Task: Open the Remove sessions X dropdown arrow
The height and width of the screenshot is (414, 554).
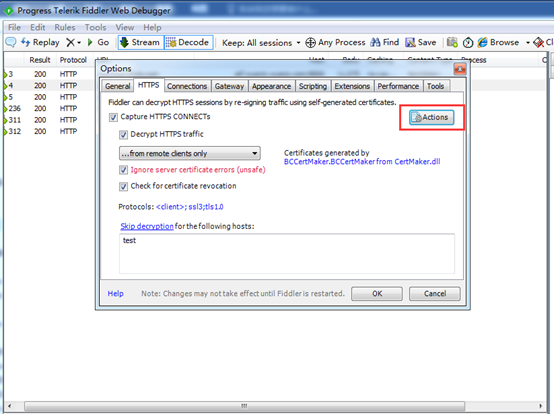Action: tap(79, 43)
